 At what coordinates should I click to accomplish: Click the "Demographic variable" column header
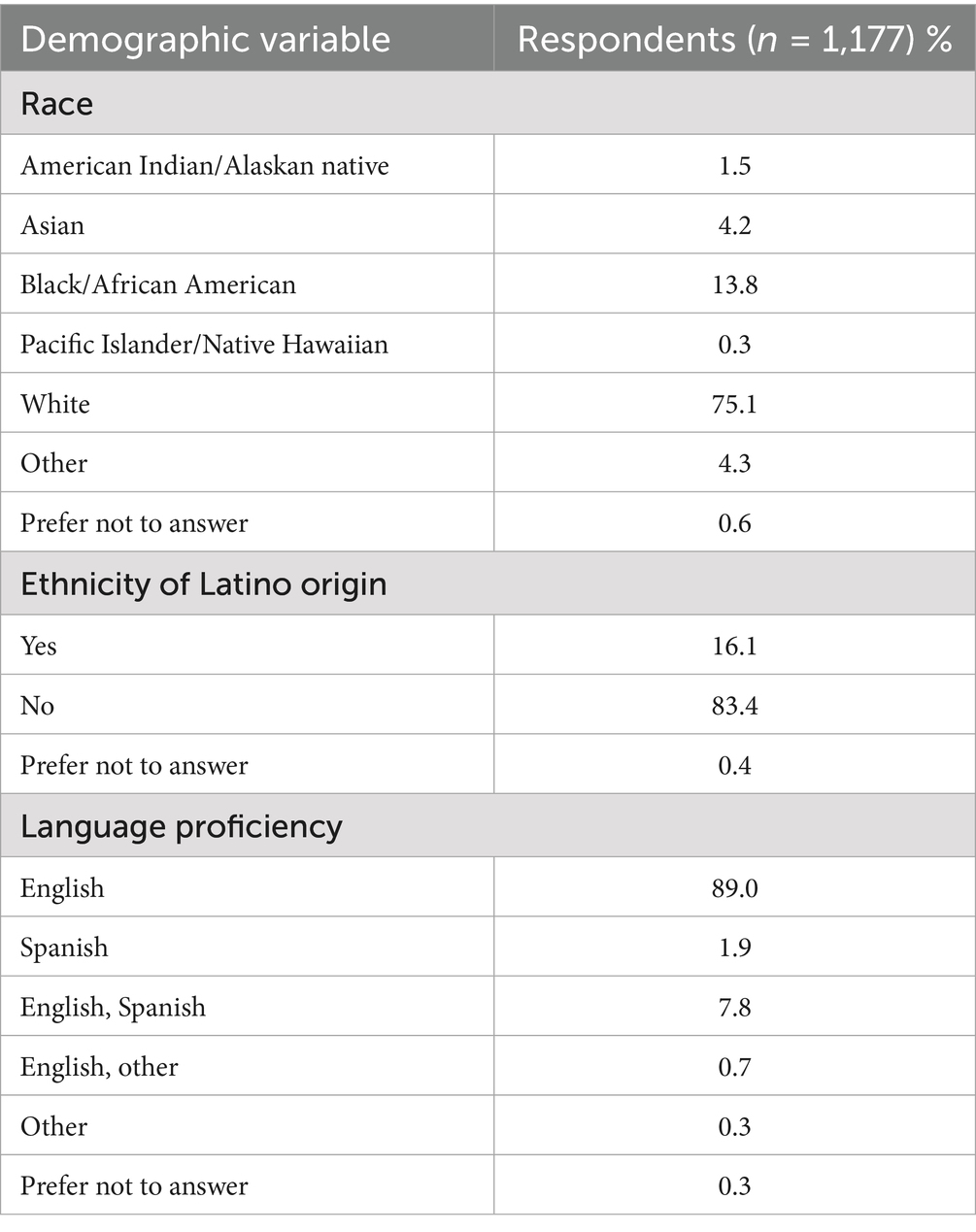point(205,39)
